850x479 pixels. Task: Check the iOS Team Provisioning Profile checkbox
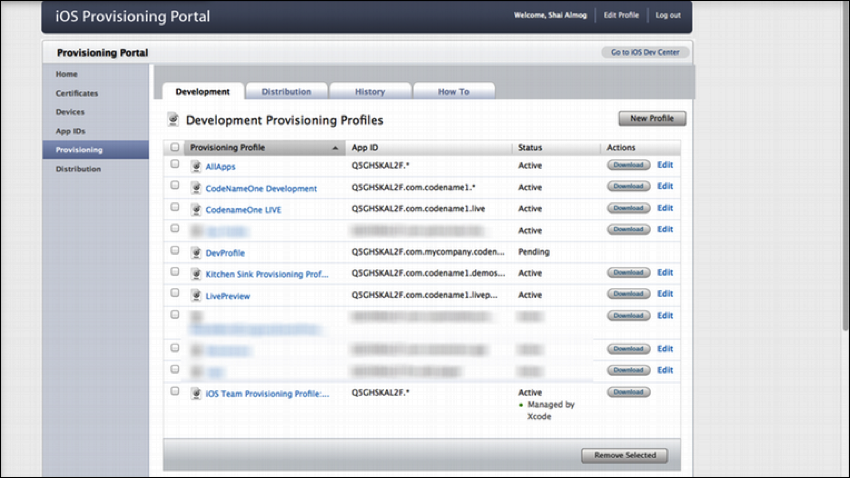click(175, 391)
